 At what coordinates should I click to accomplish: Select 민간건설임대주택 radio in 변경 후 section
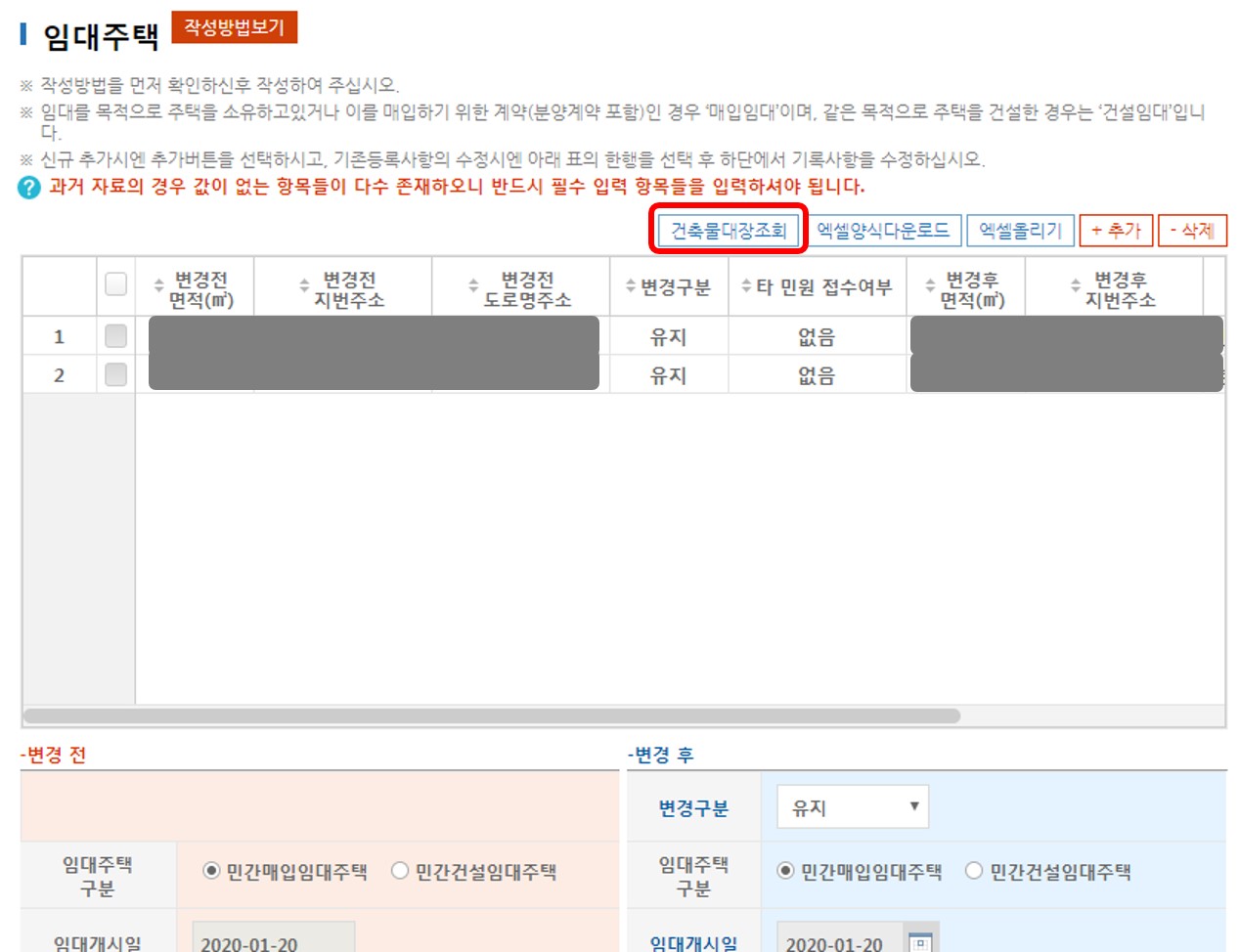pos(973,871)
